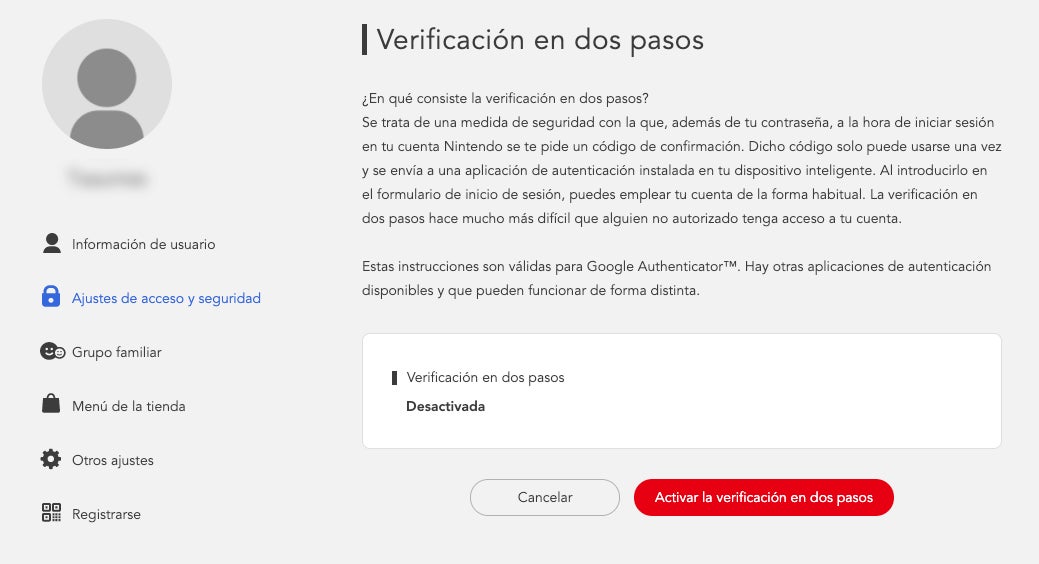The width and height of the screenshot is (1039, 564).
Task: Click the blue padlock security icon
Action: click(x=51, y=297)
